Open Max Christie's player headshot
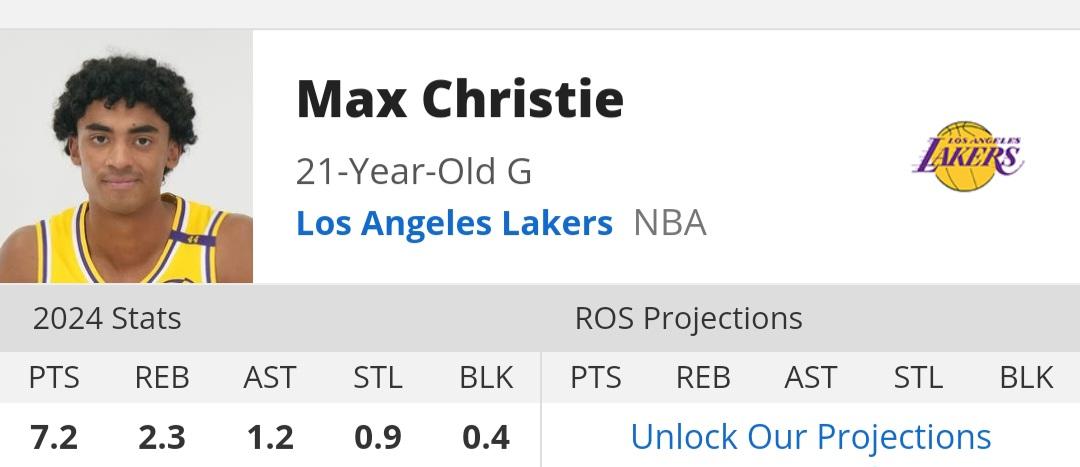This screenshot has width=1080, height=467. (x=126, y=156)
